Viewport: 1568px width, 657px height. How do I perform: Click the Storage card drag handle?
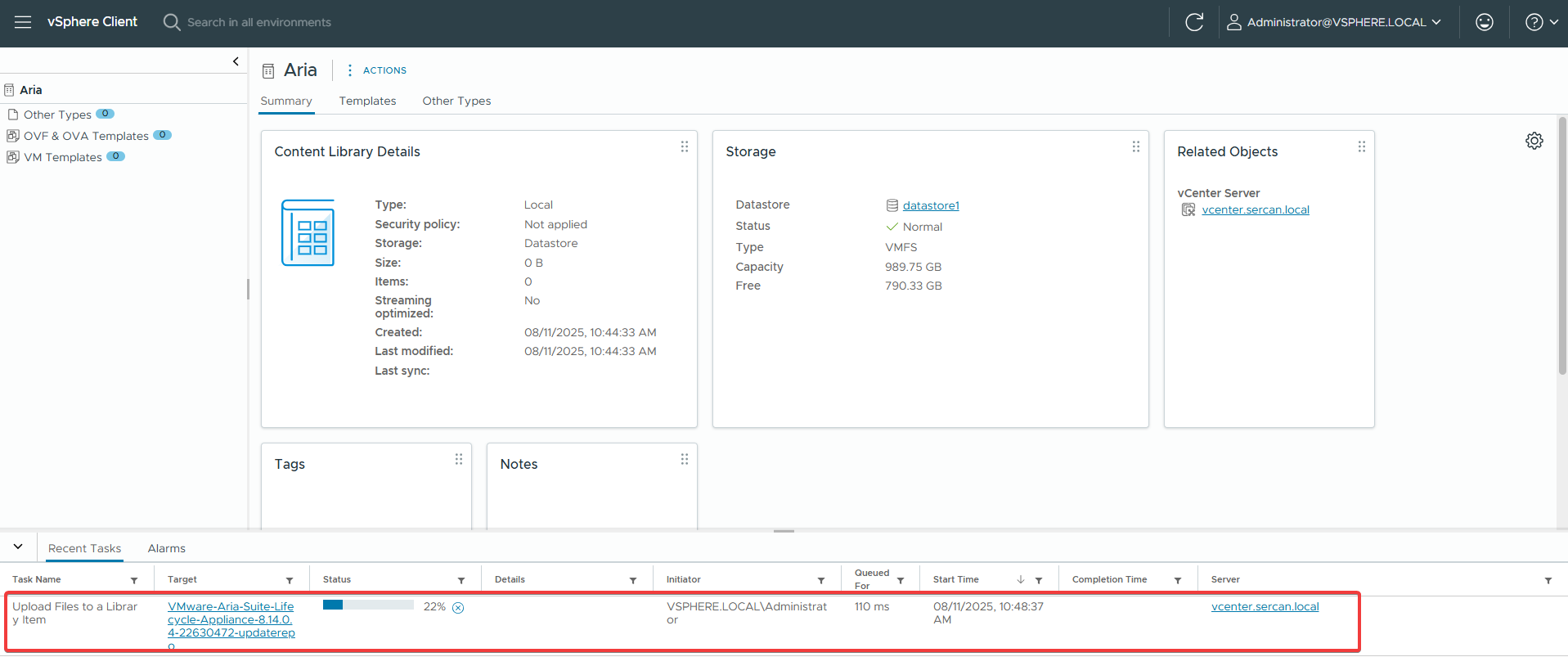click(x=1136, y=146)
